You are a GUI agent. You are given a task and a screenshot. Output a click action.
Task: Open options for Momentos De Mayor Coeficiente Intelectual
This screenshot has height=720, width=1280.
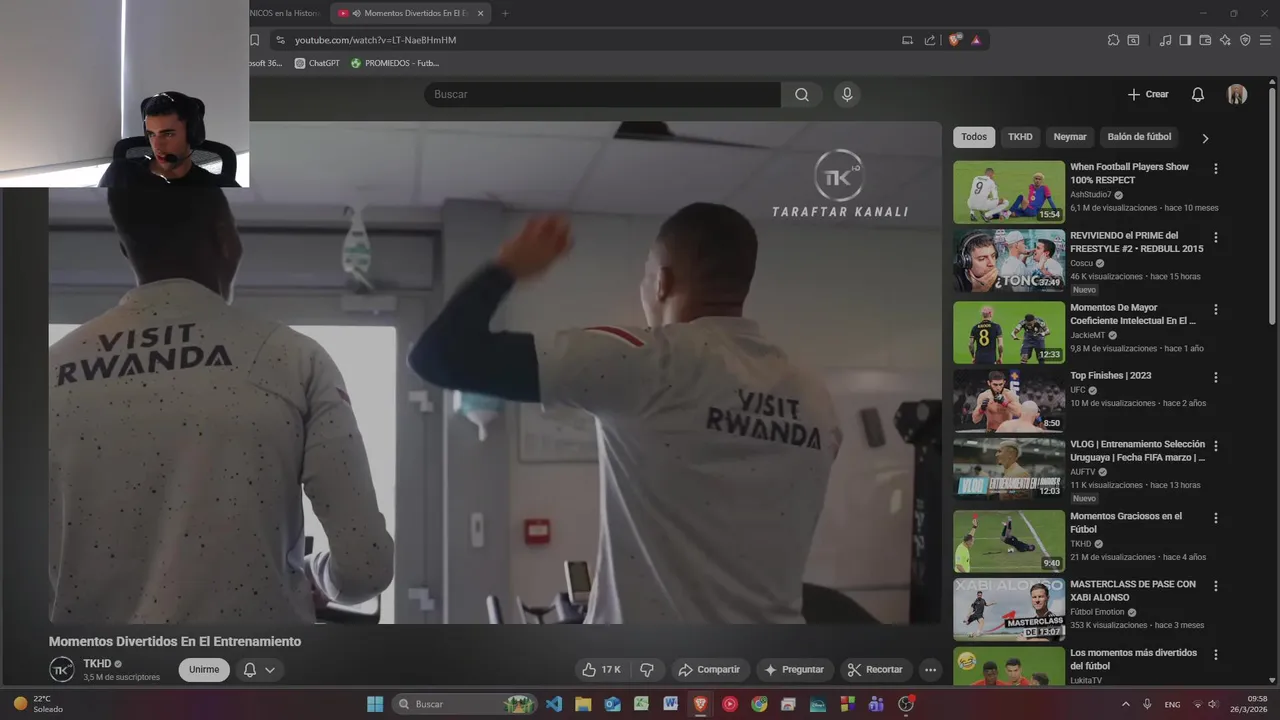point(1216,310)
